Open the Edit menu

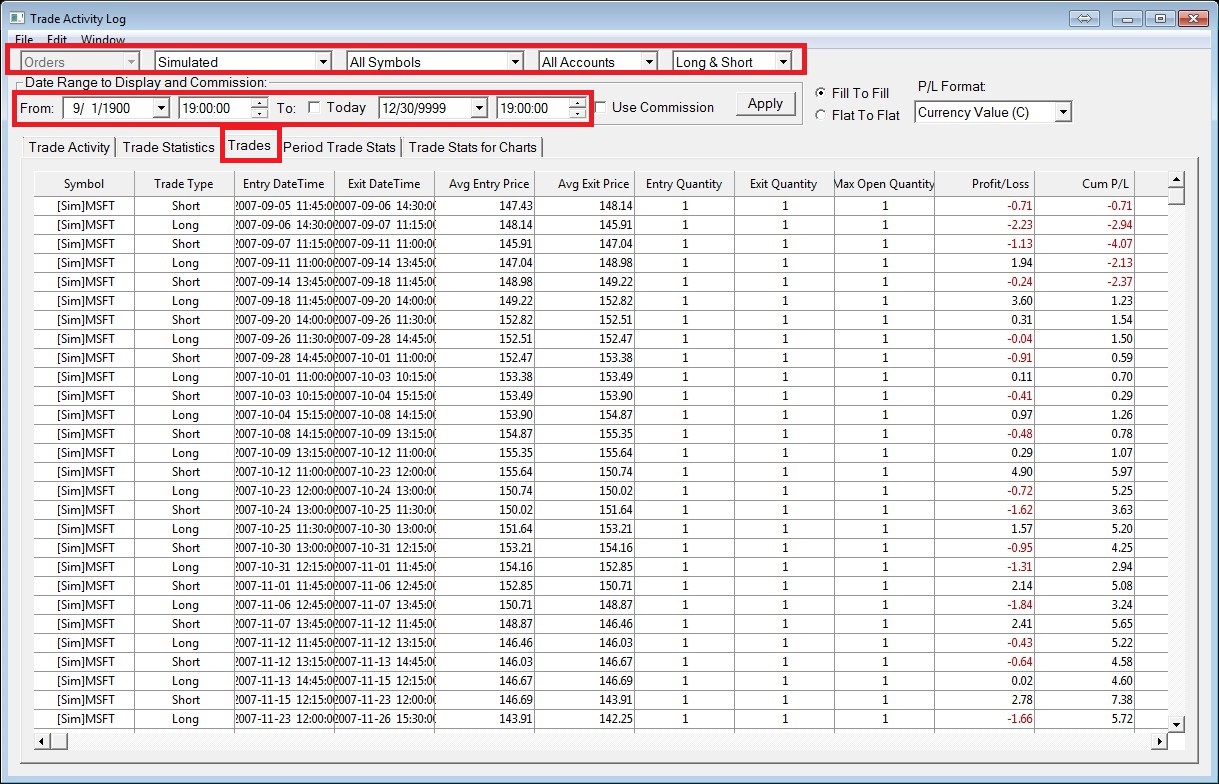pyautogui.click(x=57, y=40)
